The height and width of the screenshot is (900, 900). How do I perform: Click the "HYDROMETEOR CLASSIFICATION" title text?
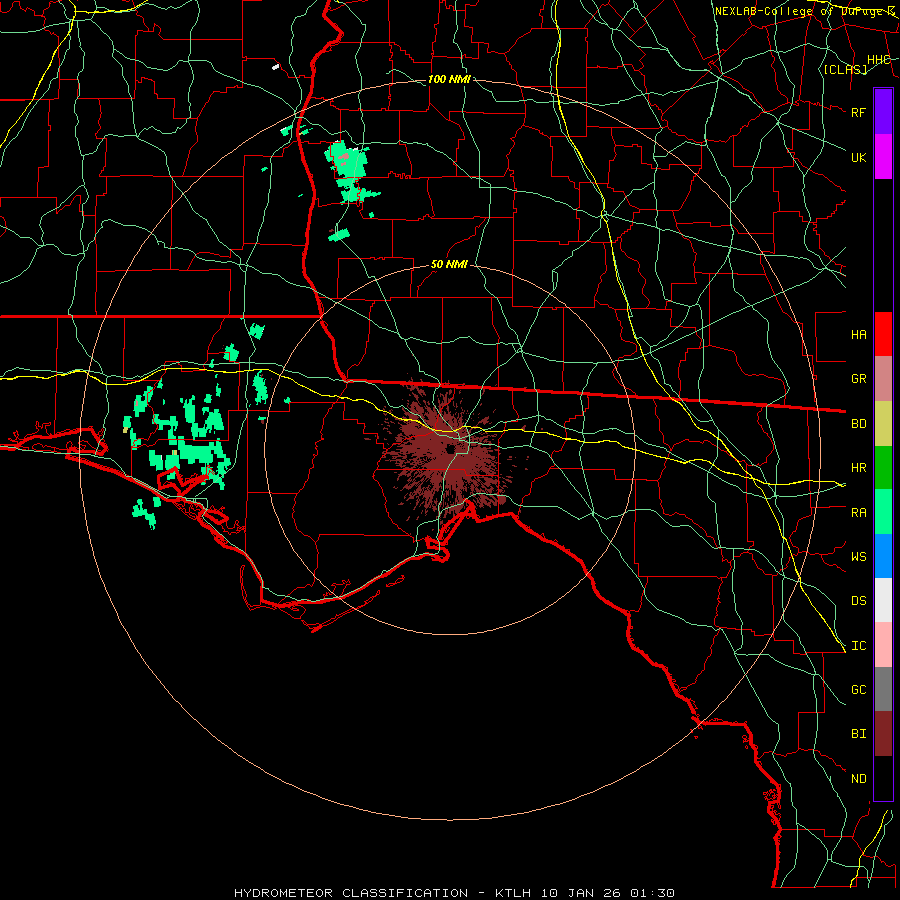point(351,893)
